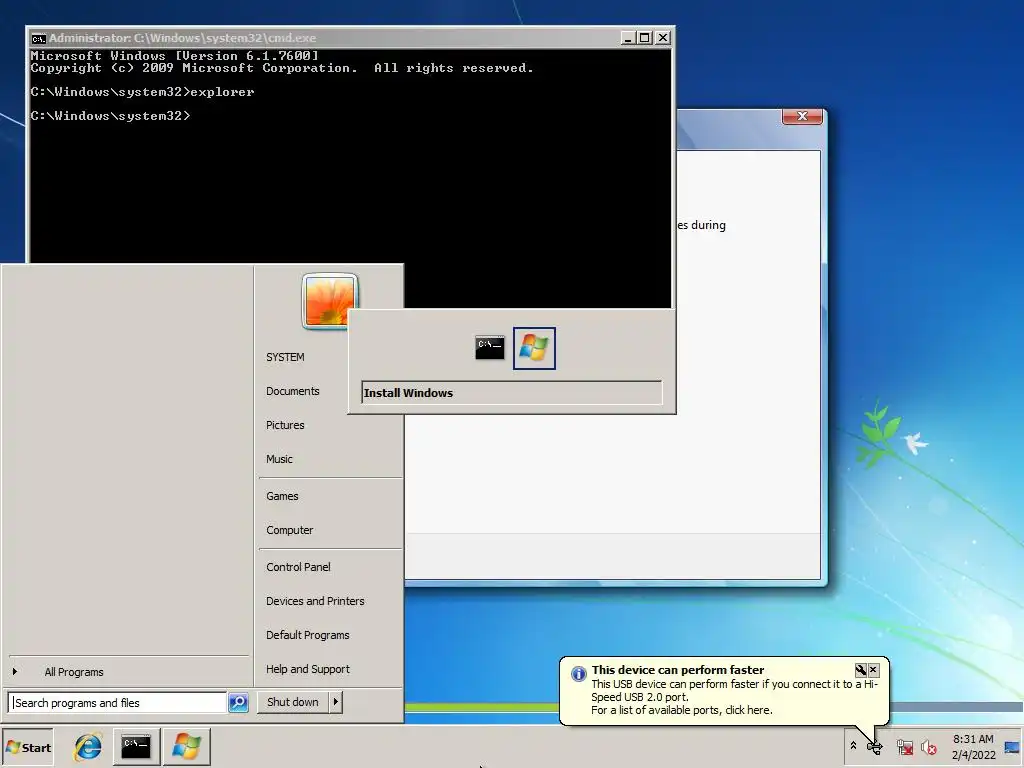The width and height of the screenshot is (1024, 768).
Task: Open Documents from Start menu
Action: click(x=293, y=391)
